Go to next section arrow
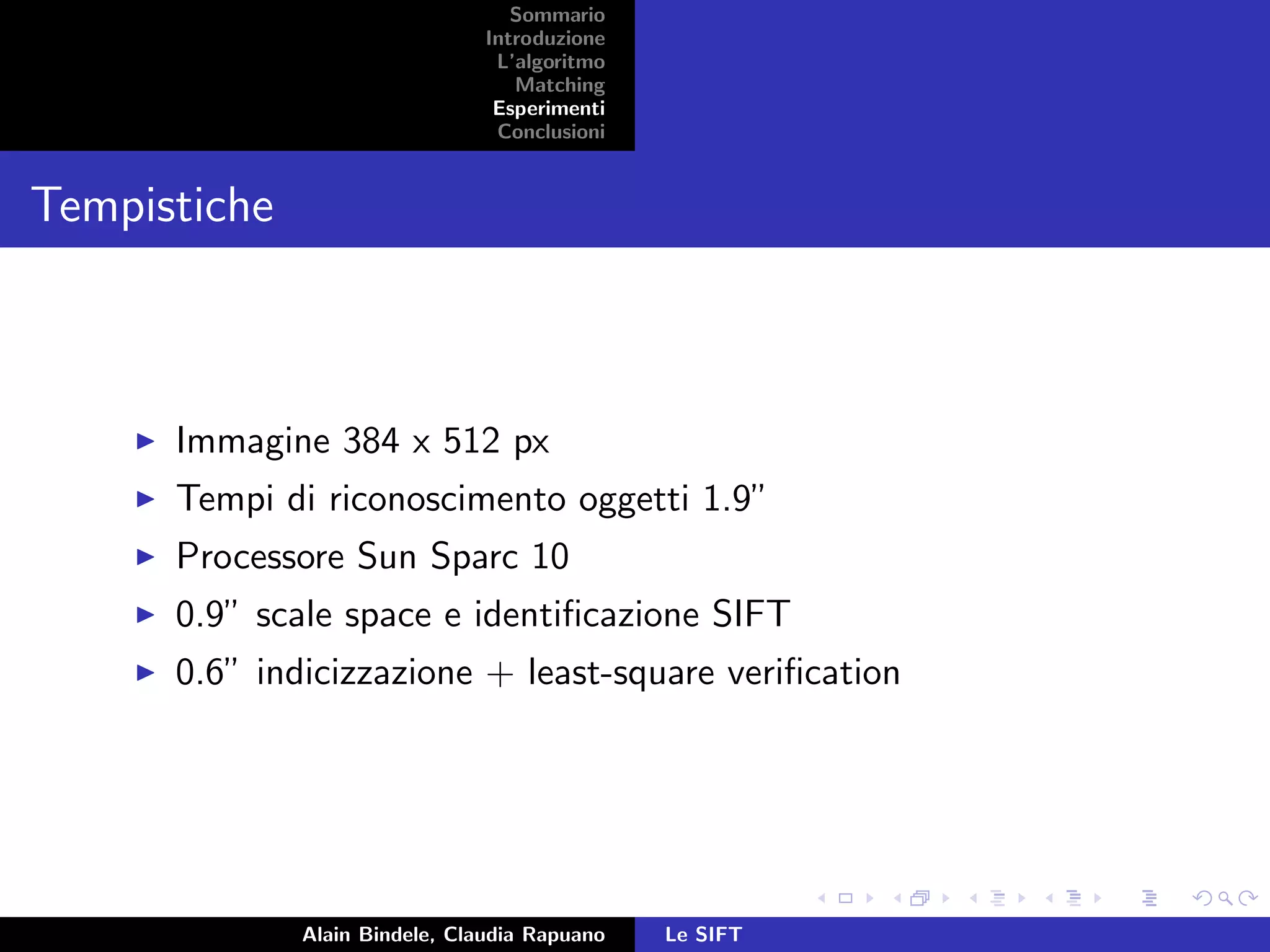The width and height of the screenshot is (1270, 952). [x=1098, y=898]
